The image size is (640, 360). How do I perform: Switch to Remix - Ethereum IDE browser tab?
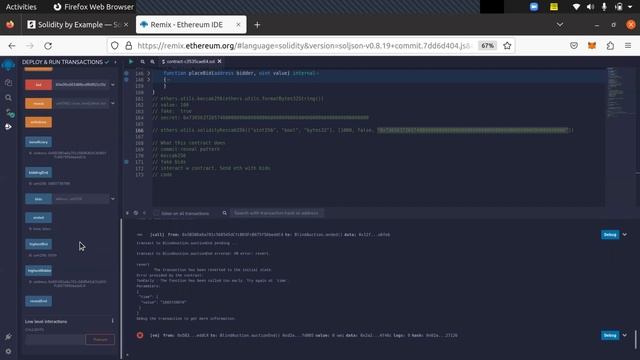191,25
